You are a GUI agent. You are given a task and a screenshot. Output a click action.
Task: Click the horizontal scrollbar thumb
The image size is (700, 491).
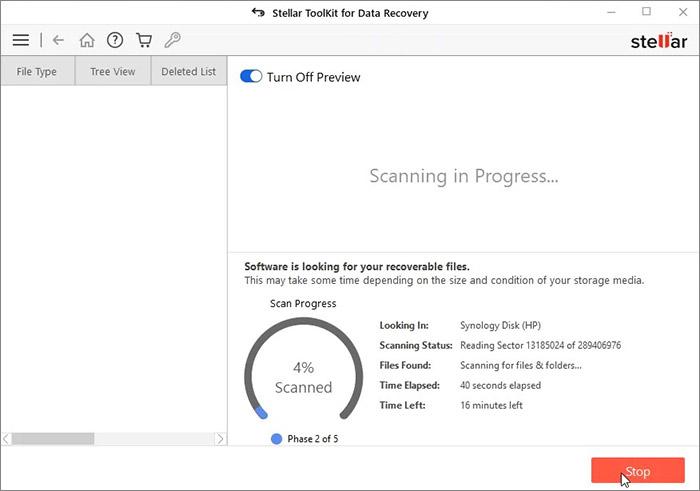tap(53, 438)
